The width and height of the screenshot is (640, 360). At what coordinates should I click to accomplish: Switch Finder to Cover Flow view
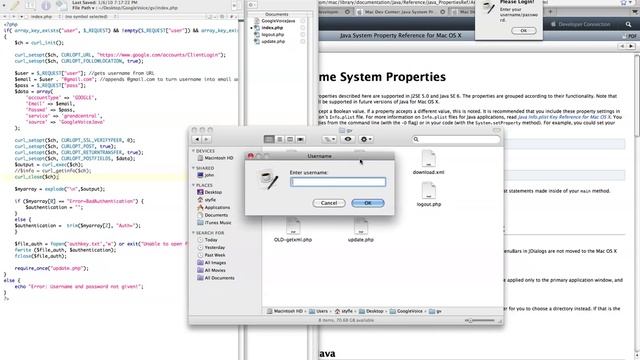click(300, 139)
